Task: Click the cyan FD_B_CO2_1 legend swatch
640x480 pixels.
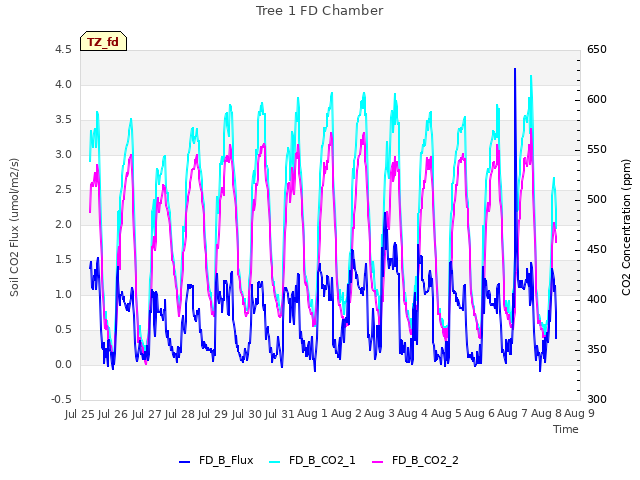Action: click(275, 461)
